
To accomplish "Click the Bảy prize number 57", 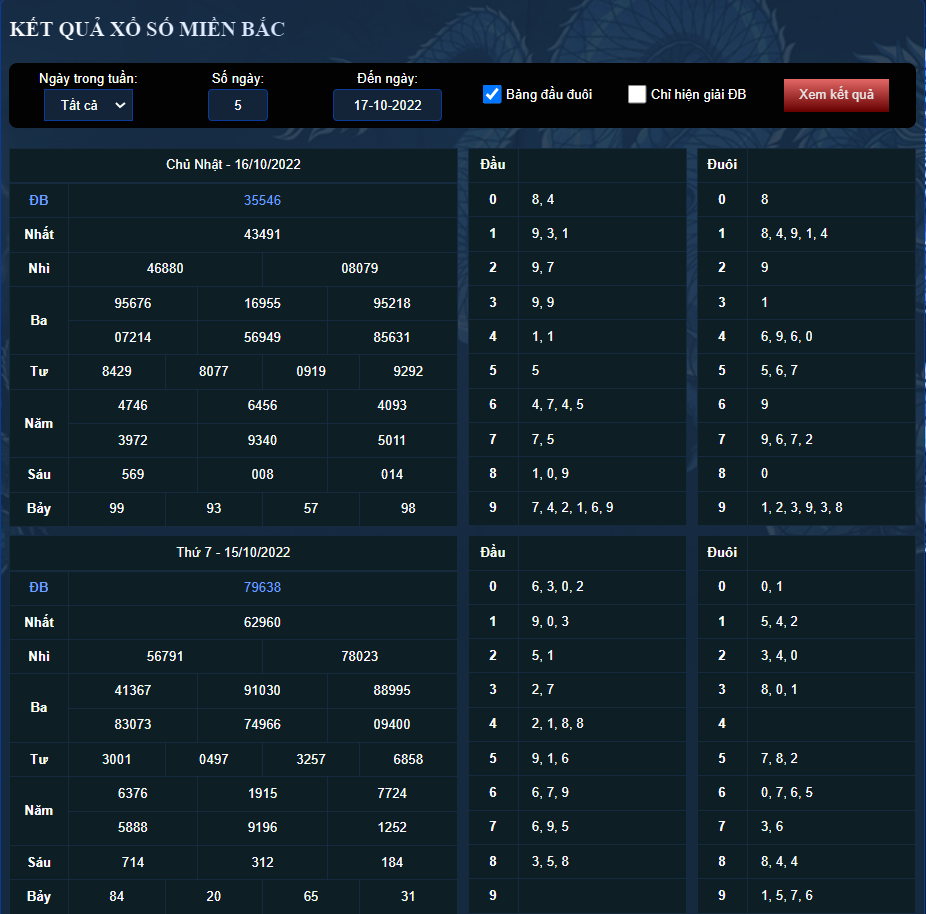I will coord(311,508).
